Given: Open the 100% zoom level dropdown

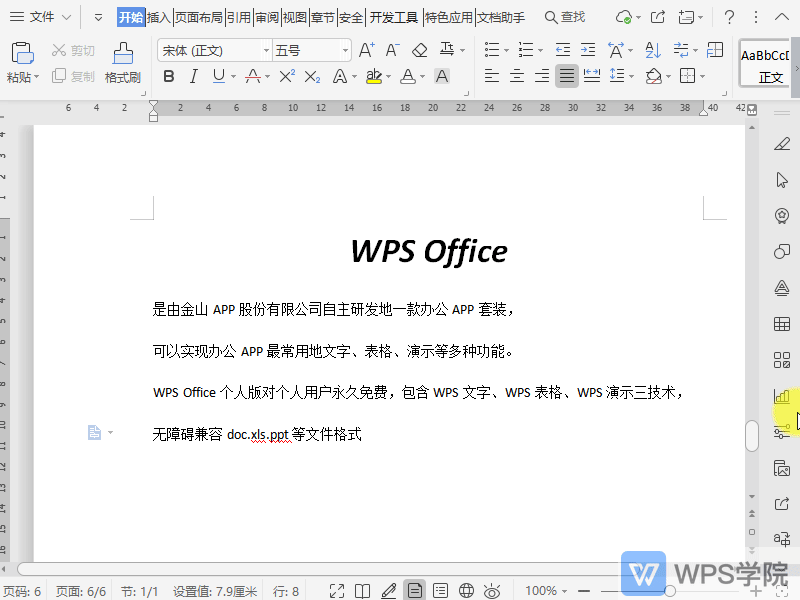Looking at the screenshot, I should pos(546,591).
